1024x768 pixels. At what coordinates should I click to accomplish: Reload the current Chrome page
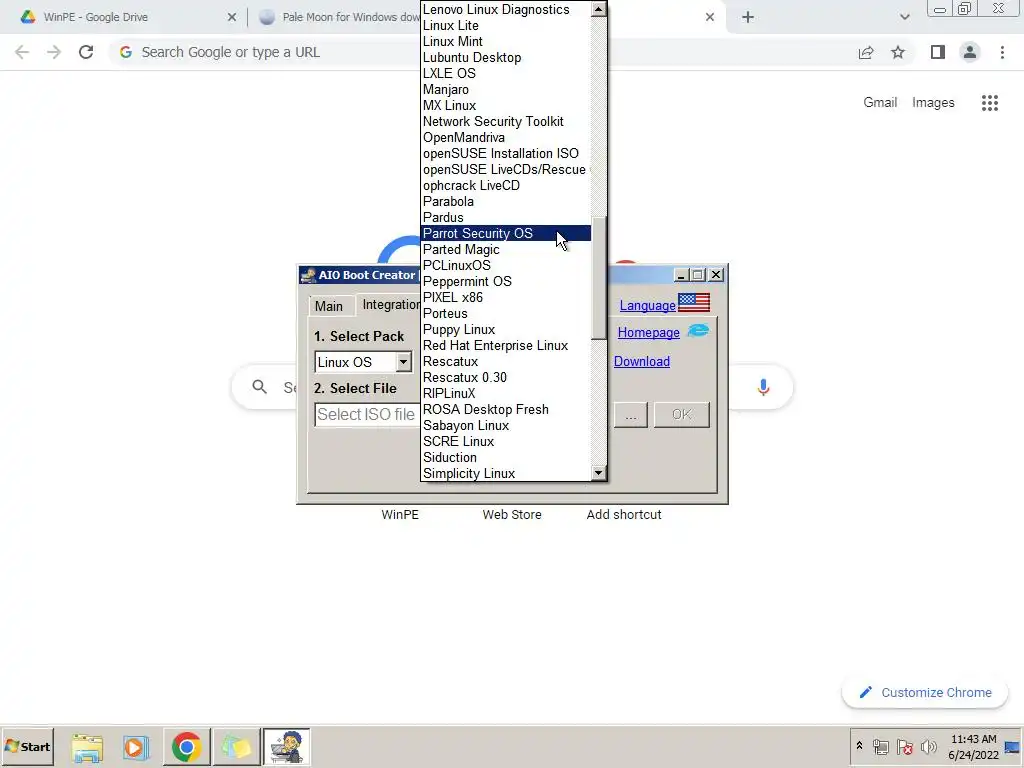[x=86, y=52]
